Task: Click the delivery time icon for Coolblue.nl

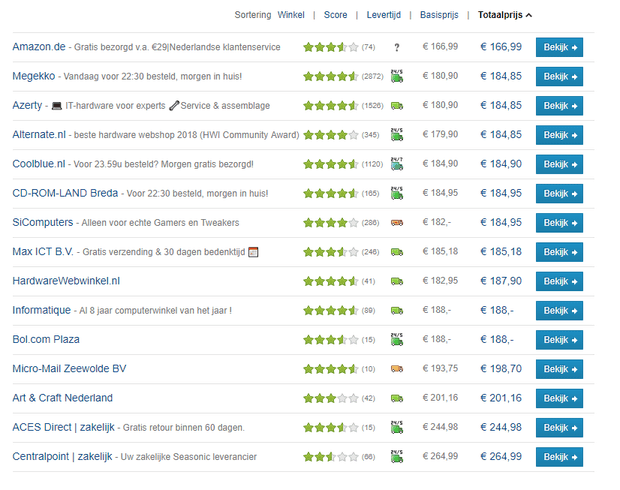Action: click(x=397, y=164)
